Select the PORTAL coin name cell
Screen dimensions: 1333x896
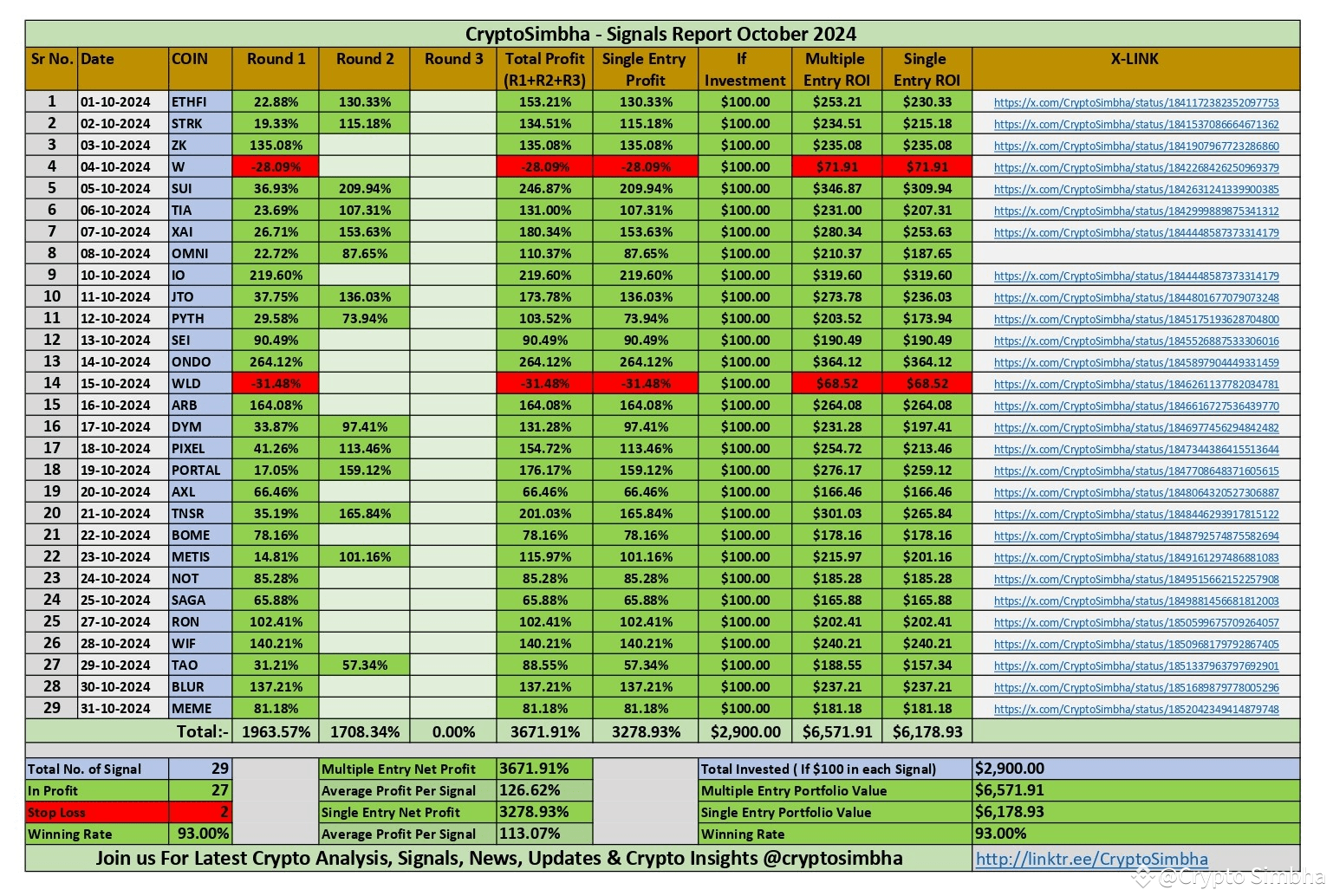coord(200,471)
